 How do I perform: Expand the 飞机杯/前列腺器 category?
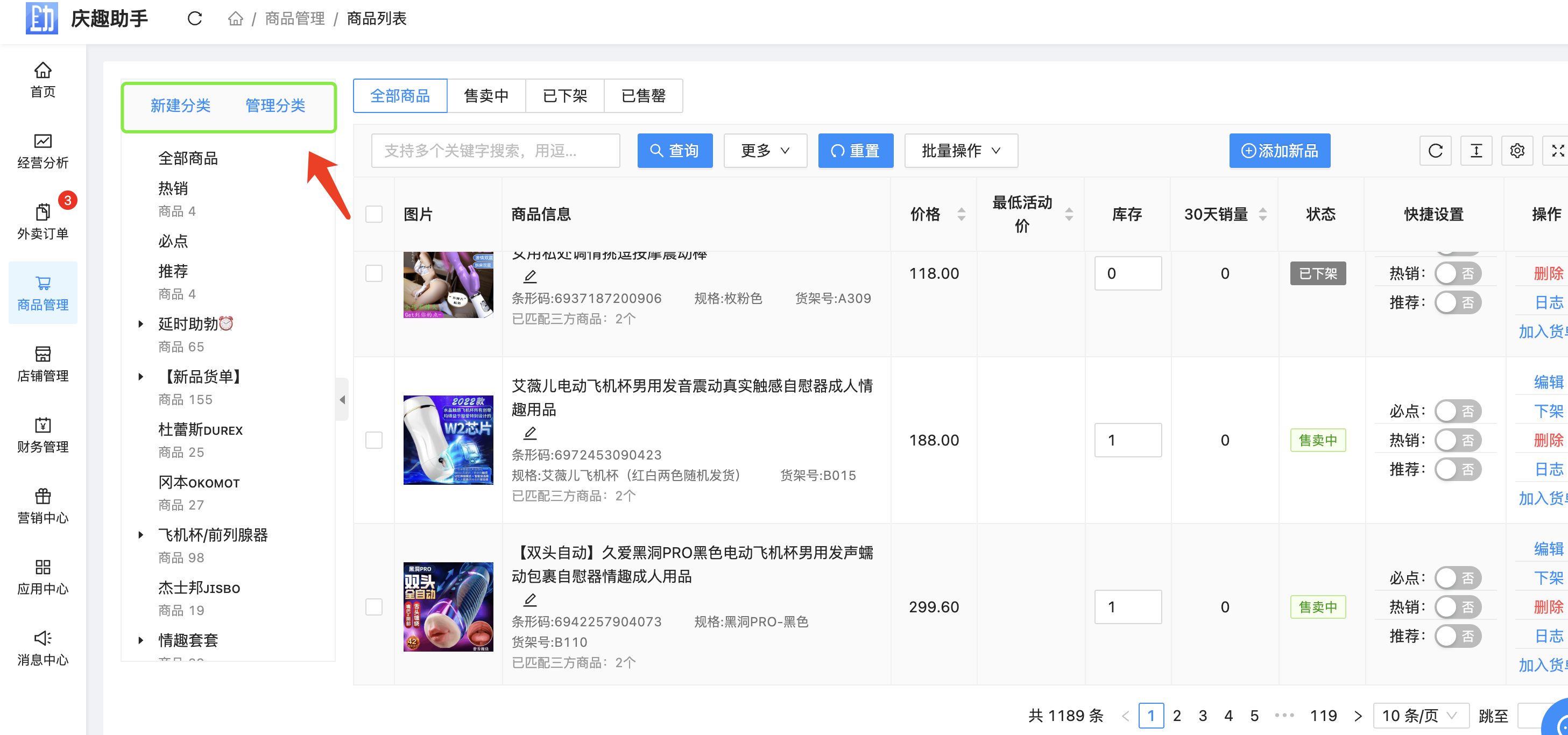tap(140, 535)
